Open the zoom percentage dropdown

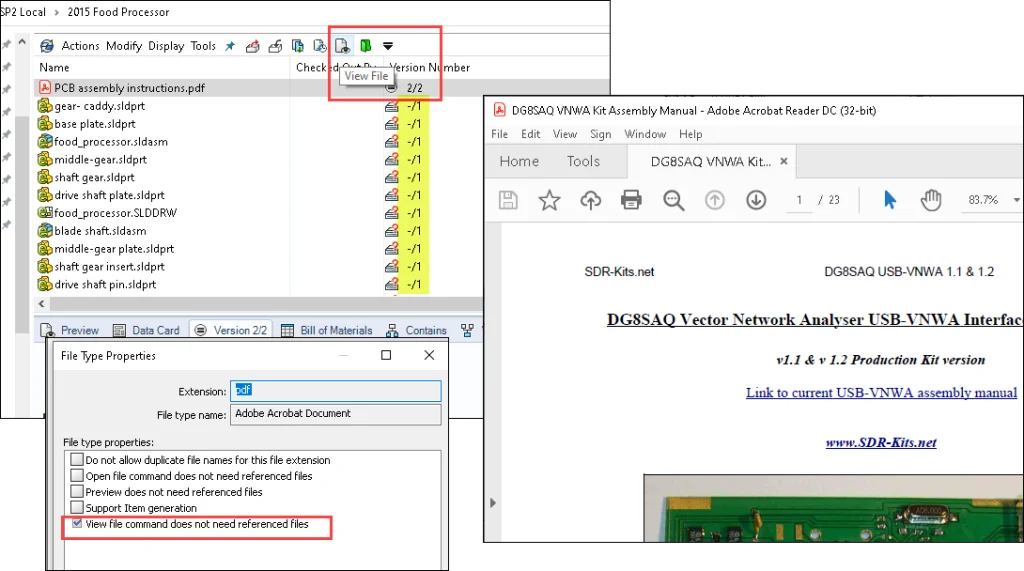(1016, 200)
